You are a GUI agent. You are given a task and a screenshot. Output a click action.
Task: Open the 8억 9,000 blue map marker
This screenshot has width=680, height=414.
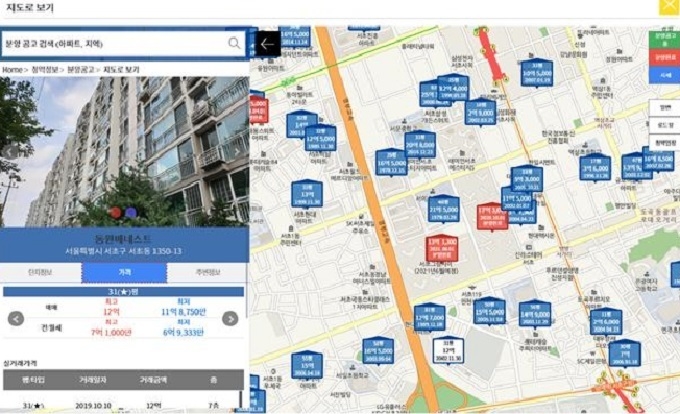[x=535, y=314]
